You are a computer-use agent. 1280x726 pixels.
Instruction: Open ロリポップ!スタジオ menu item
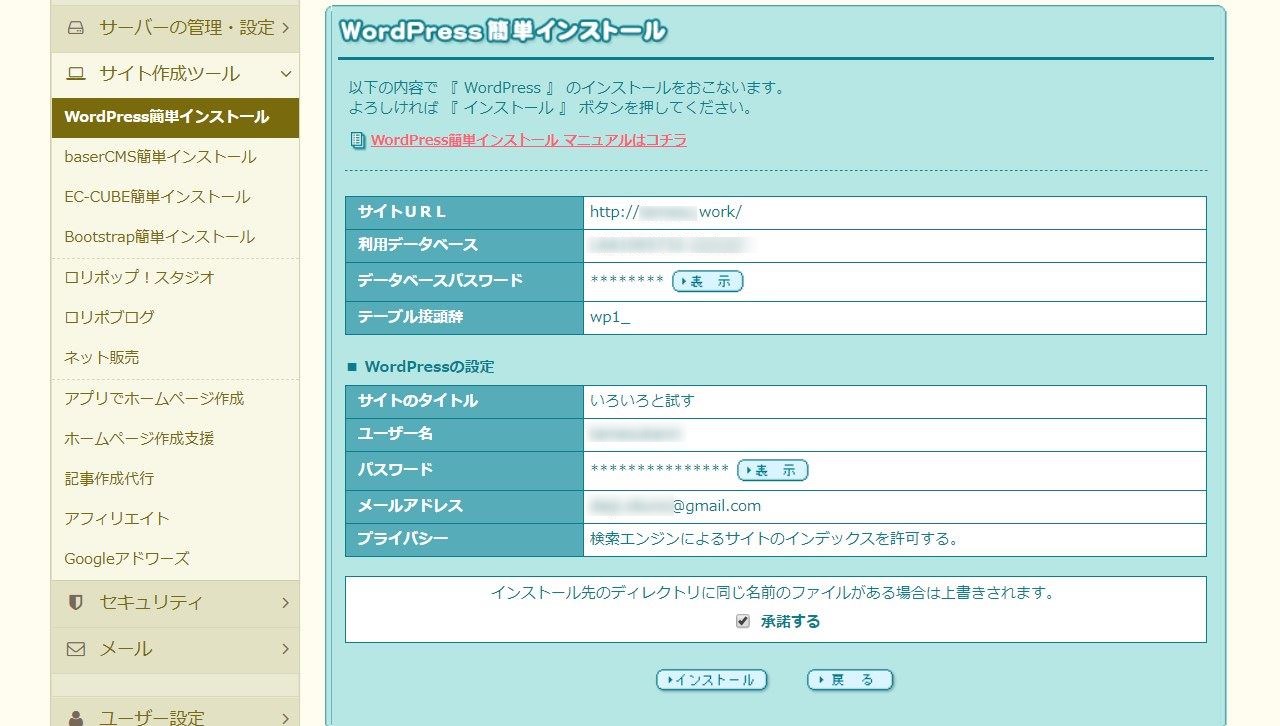click(175, 277)
